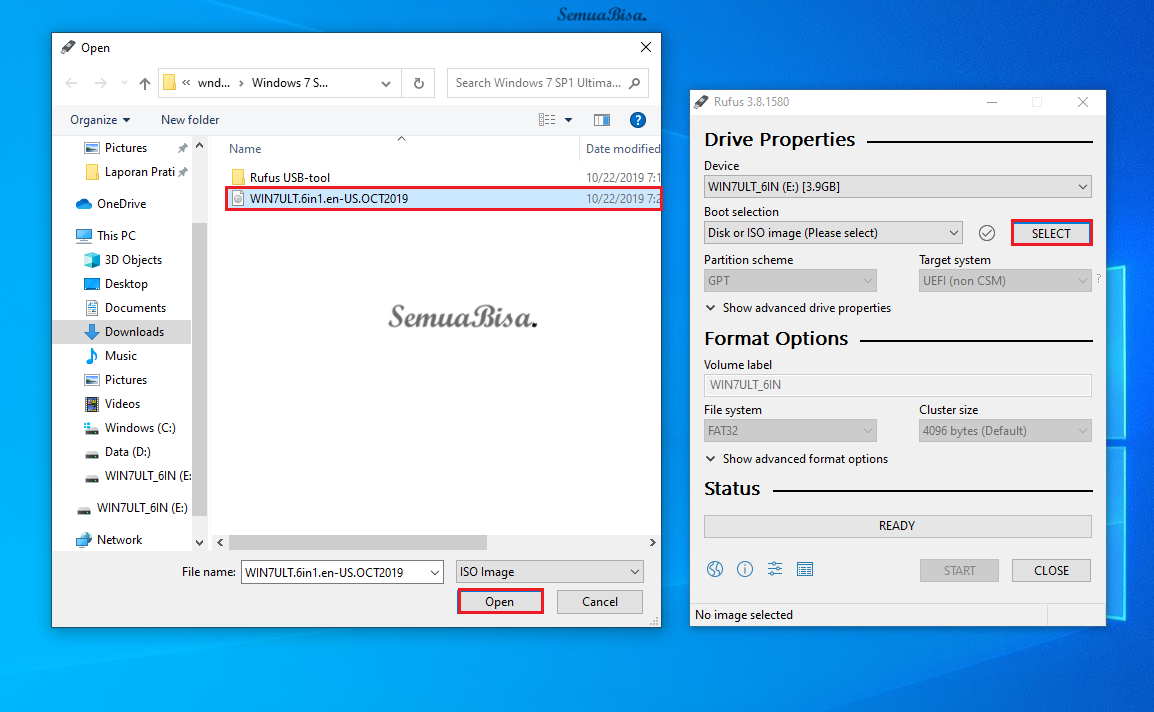This screenshot has width=1154, height=712.
Task: Click Open button in dialog
Action: click(x=500, y=602)
